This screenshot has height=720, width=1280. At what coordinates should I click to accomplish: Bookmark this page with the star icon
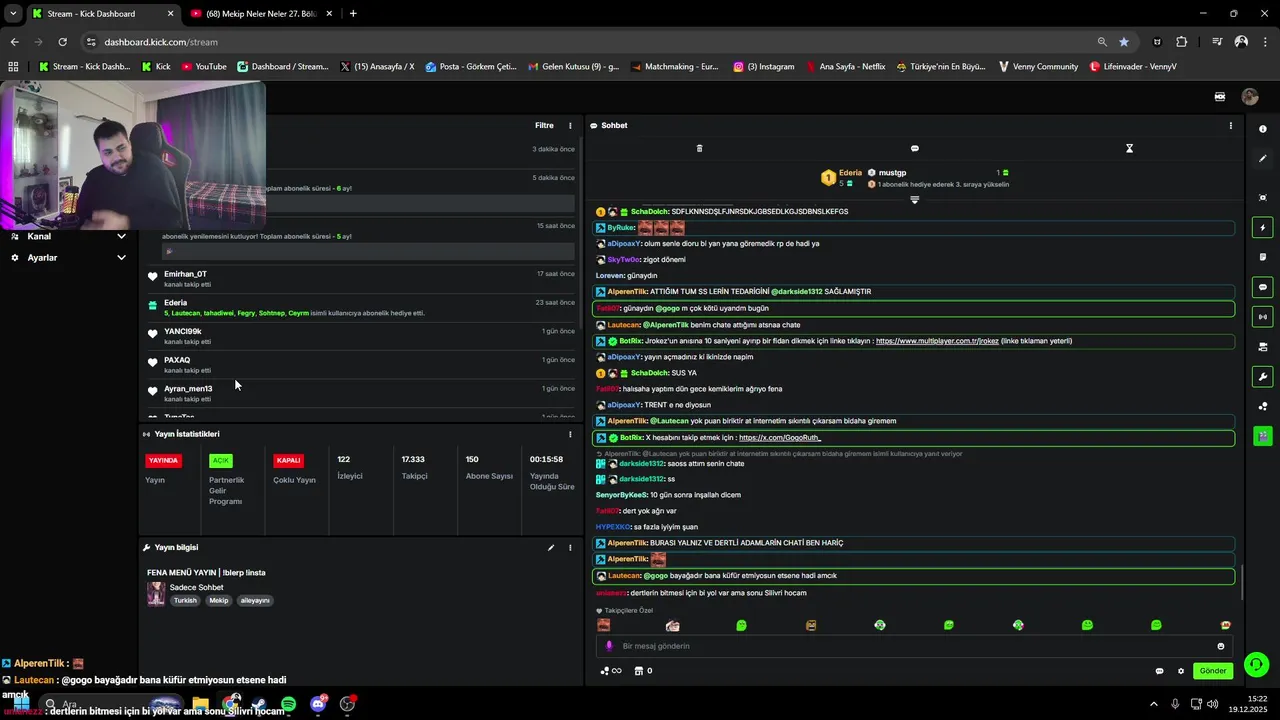pyautogui.click(x=1124, y=42)
